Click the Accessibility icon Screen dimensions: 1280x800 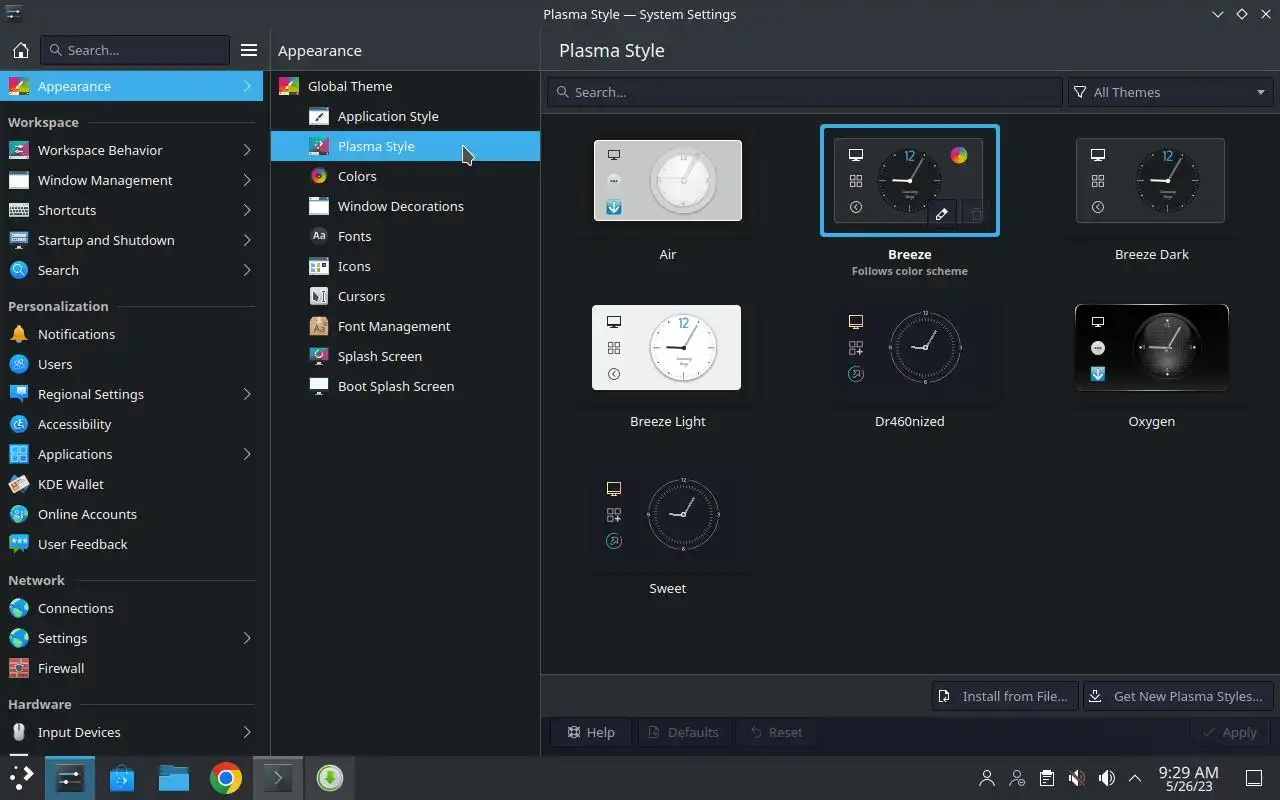pos(19,424)
